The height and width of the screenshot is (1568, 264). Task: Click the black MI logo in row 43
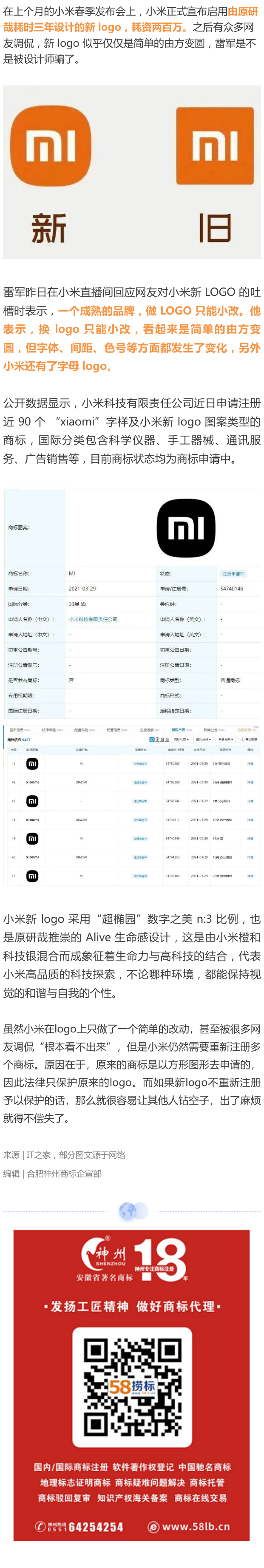point(32,801)
